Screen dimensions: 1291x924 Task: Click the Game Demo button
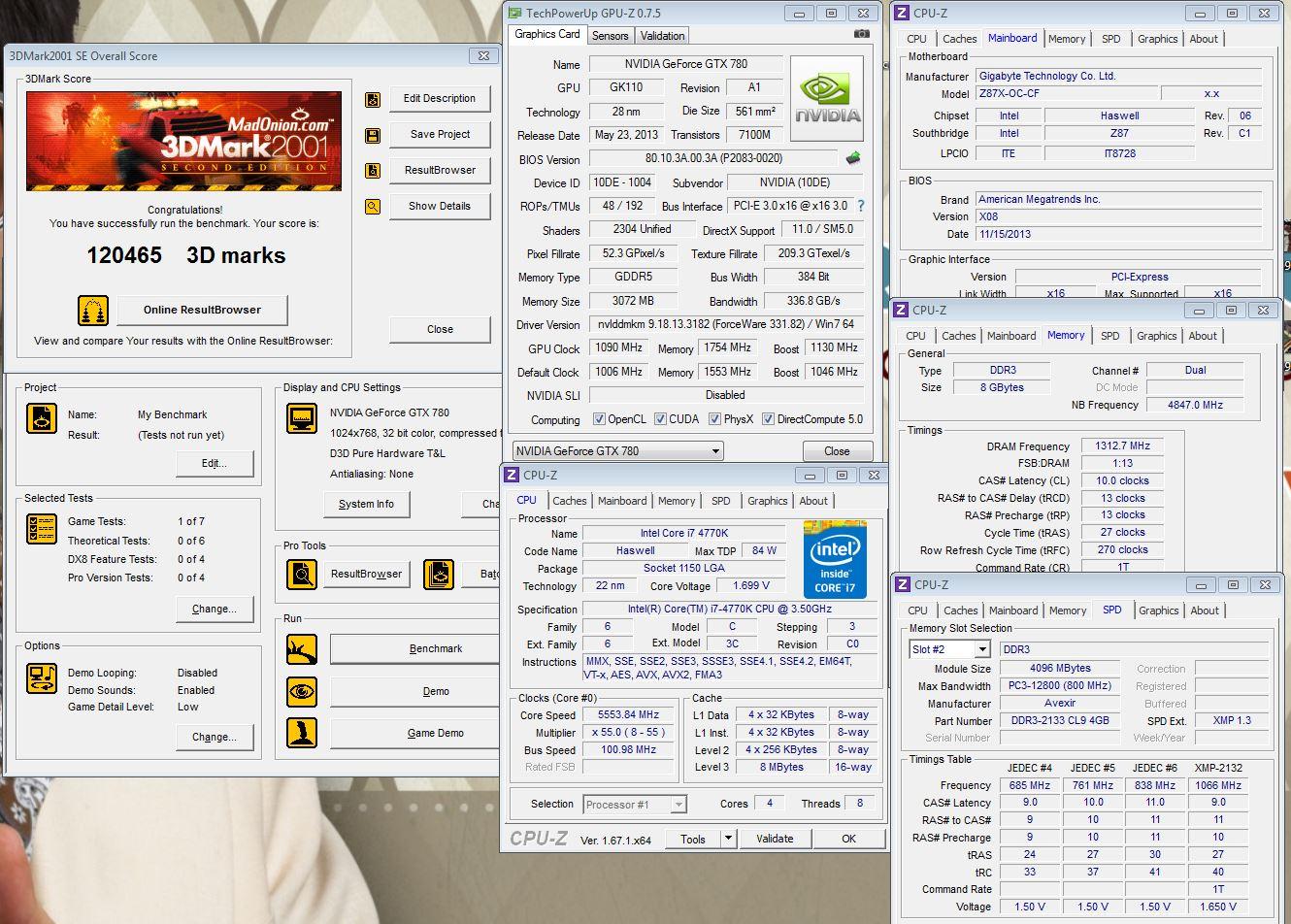tap(415, 734)
